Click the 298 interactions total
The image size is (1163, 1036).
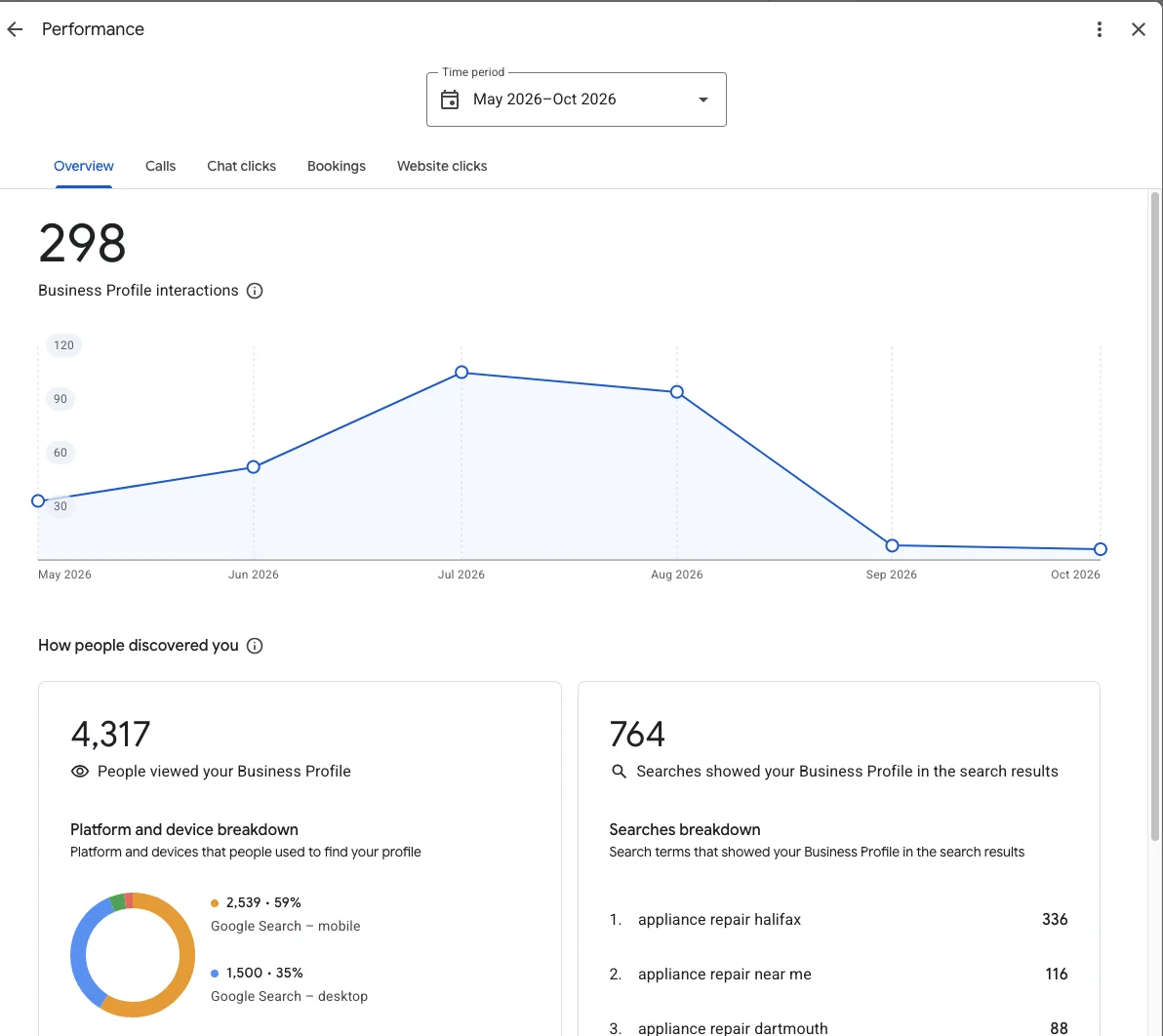pyautogui.click(x=82, y=243)
